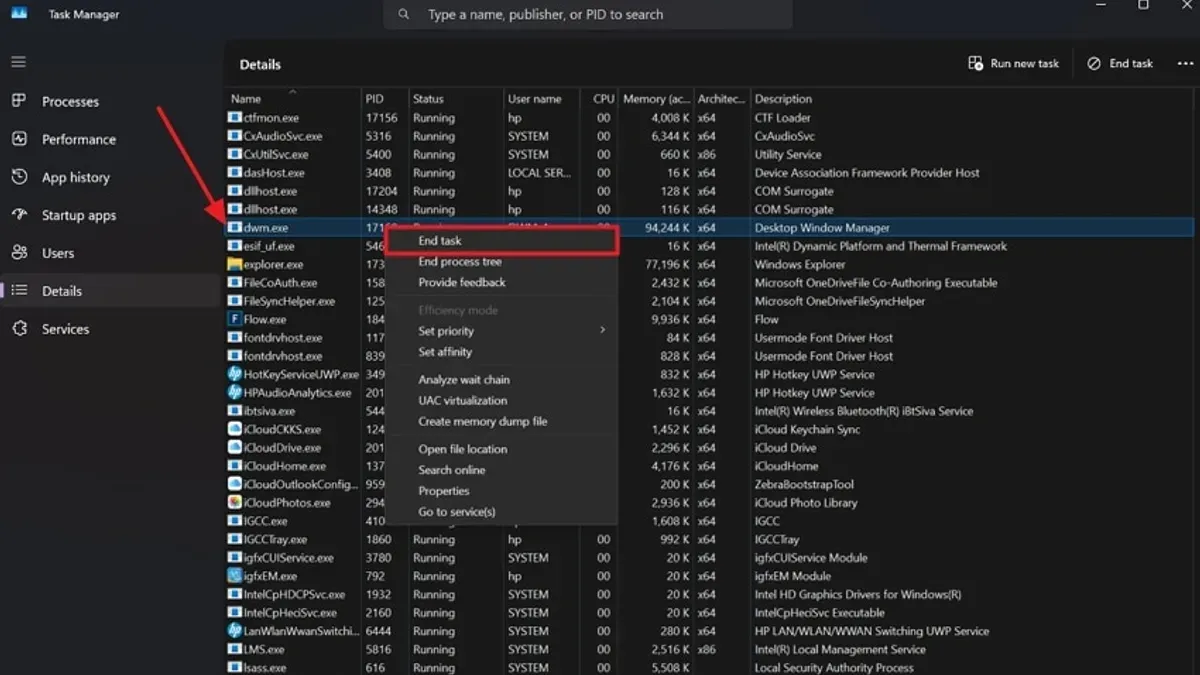This screenshot has height=675, width=1200.
Task: Choose Create memory dump file
Action: [x=502, y=422]
